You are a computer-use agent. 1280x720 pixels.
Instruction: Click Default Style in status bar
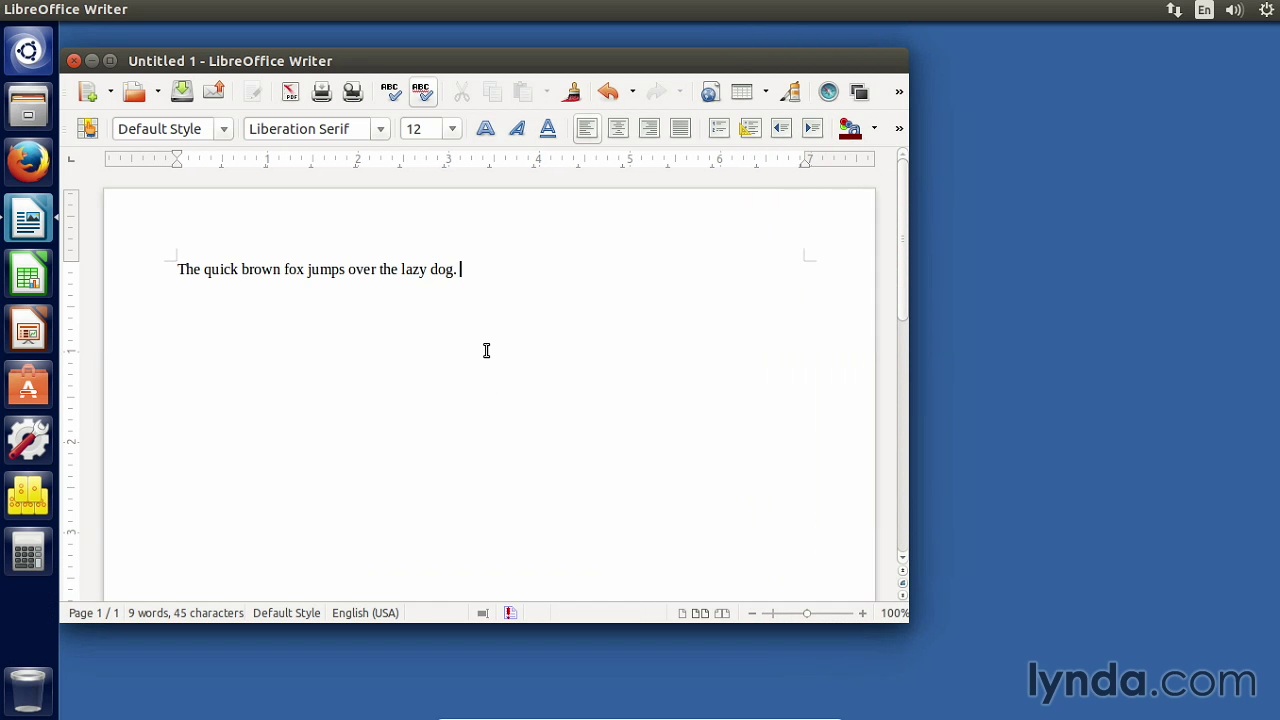pyautogui.click(x=287, y=613)
